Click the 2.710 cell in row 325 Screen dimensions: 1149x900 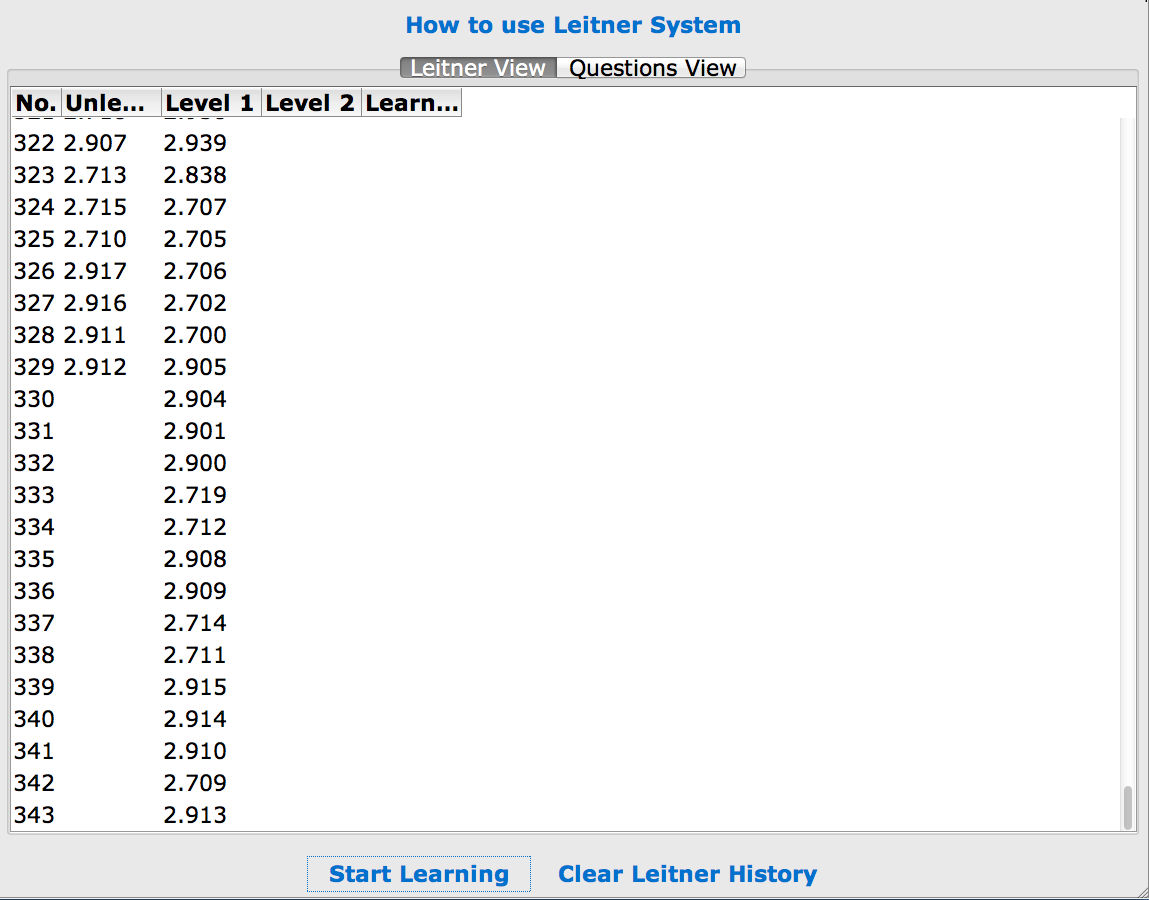click(95, 239)
